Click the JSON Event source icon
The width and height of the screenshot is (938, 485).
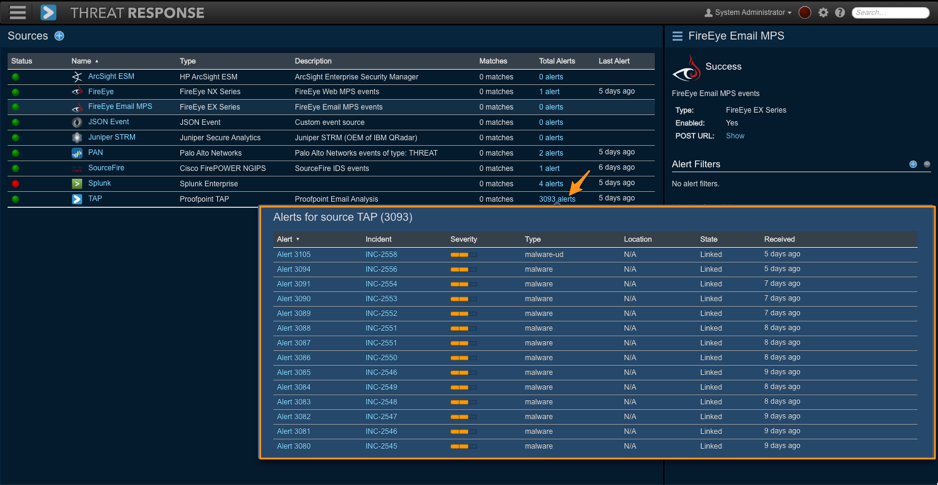77,122
